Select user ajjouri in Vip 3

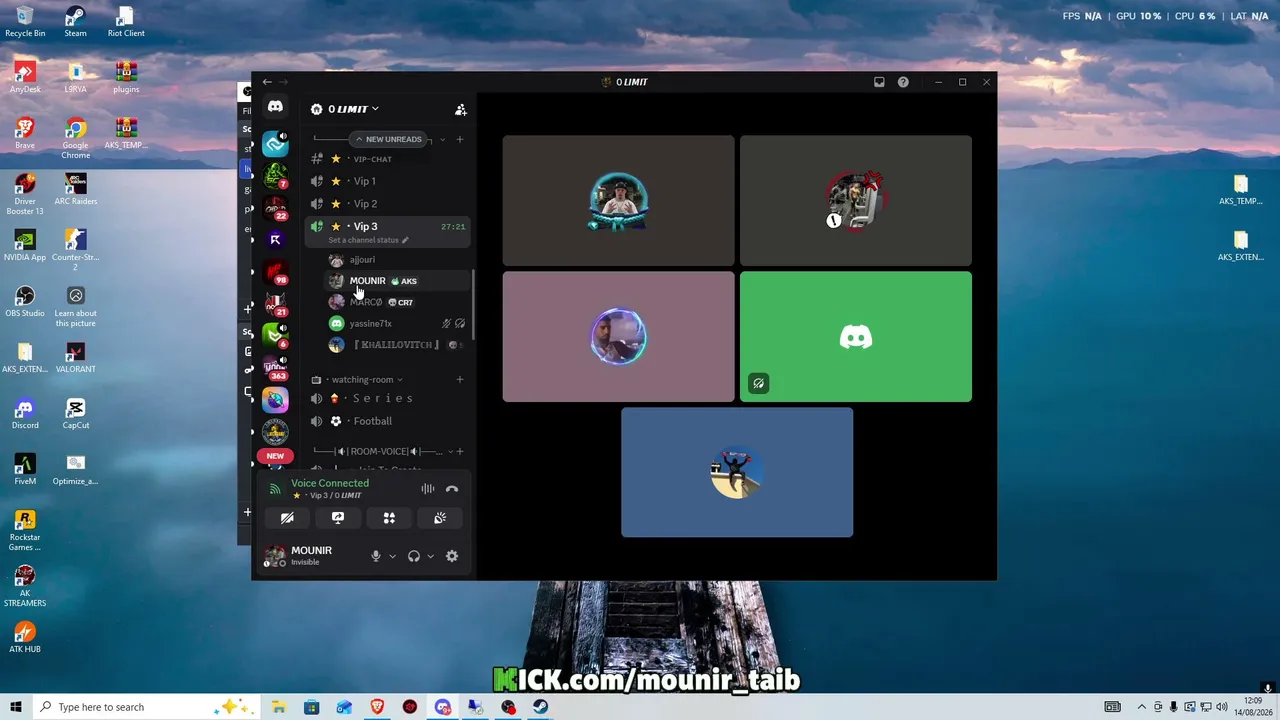pyautogui.click(x=396, y=260)
